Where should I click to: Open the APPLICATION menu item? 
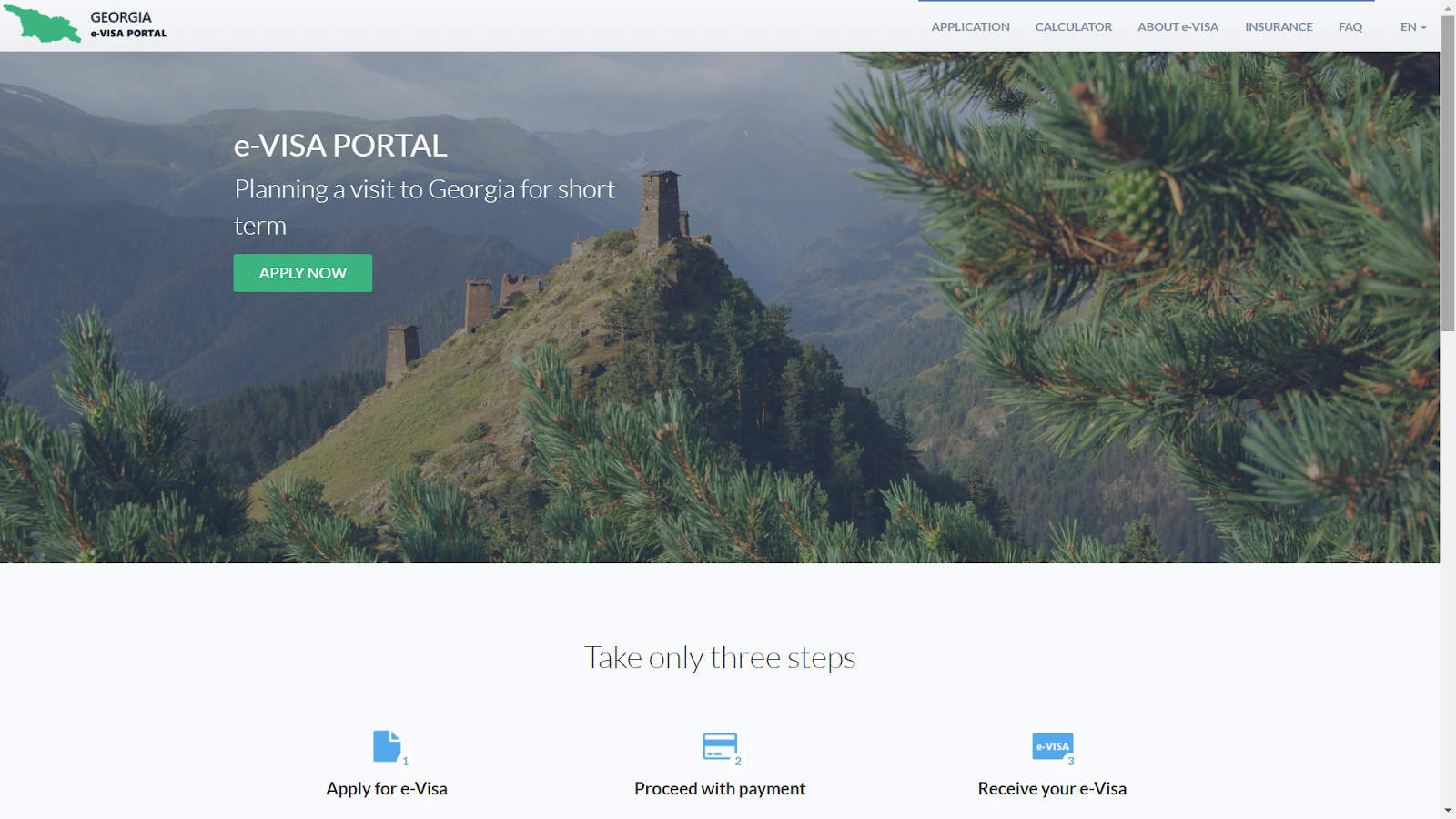(x=970, y=26)
